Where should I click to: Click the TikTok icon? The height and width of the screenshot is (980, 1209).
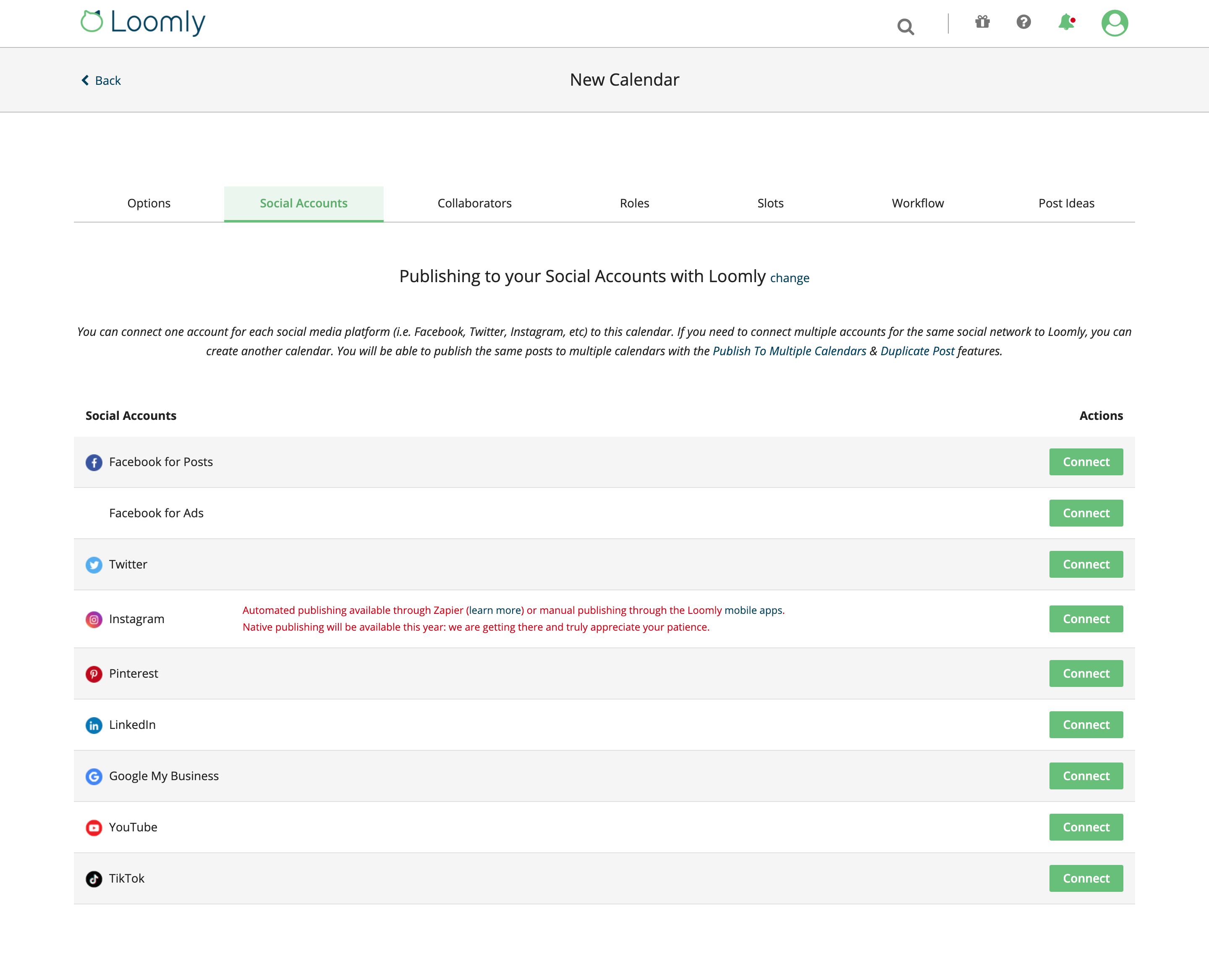pyautogui.click(x=94, y=878)
